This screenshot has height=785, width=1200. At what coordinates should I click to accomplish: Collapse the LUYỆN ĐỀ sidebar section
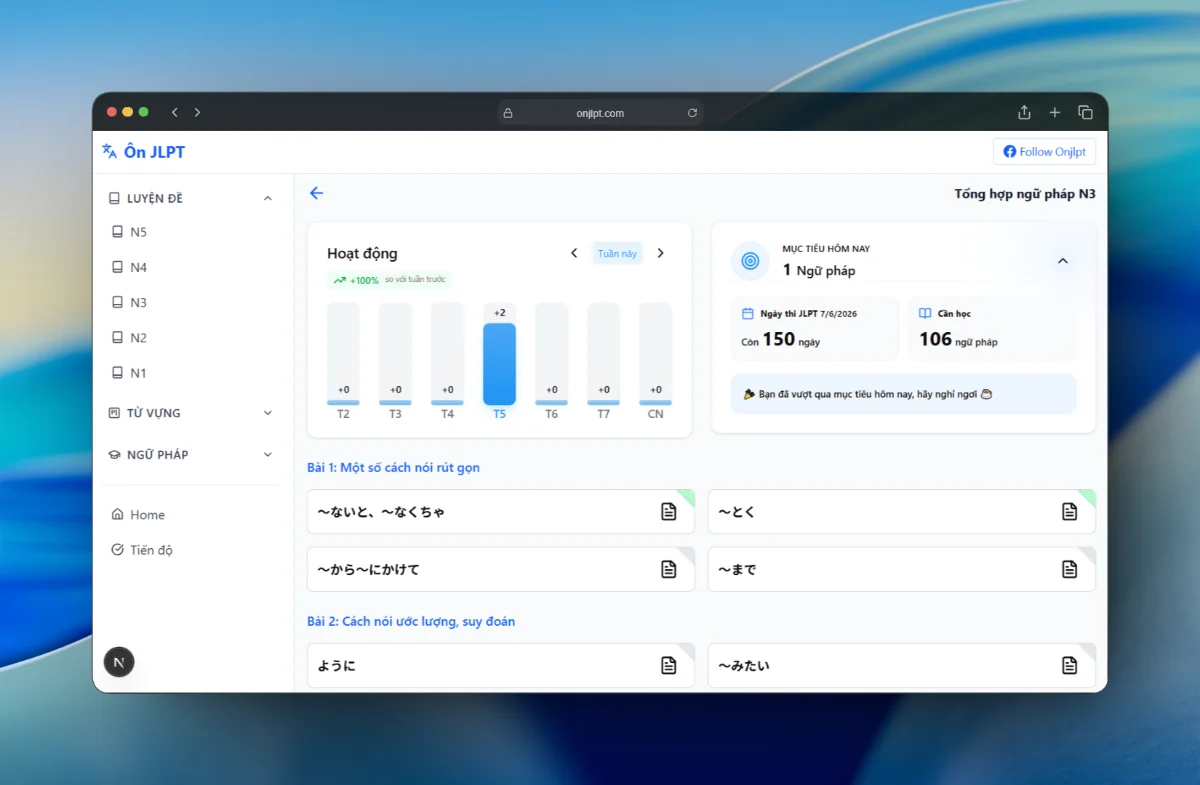[267, 198]
